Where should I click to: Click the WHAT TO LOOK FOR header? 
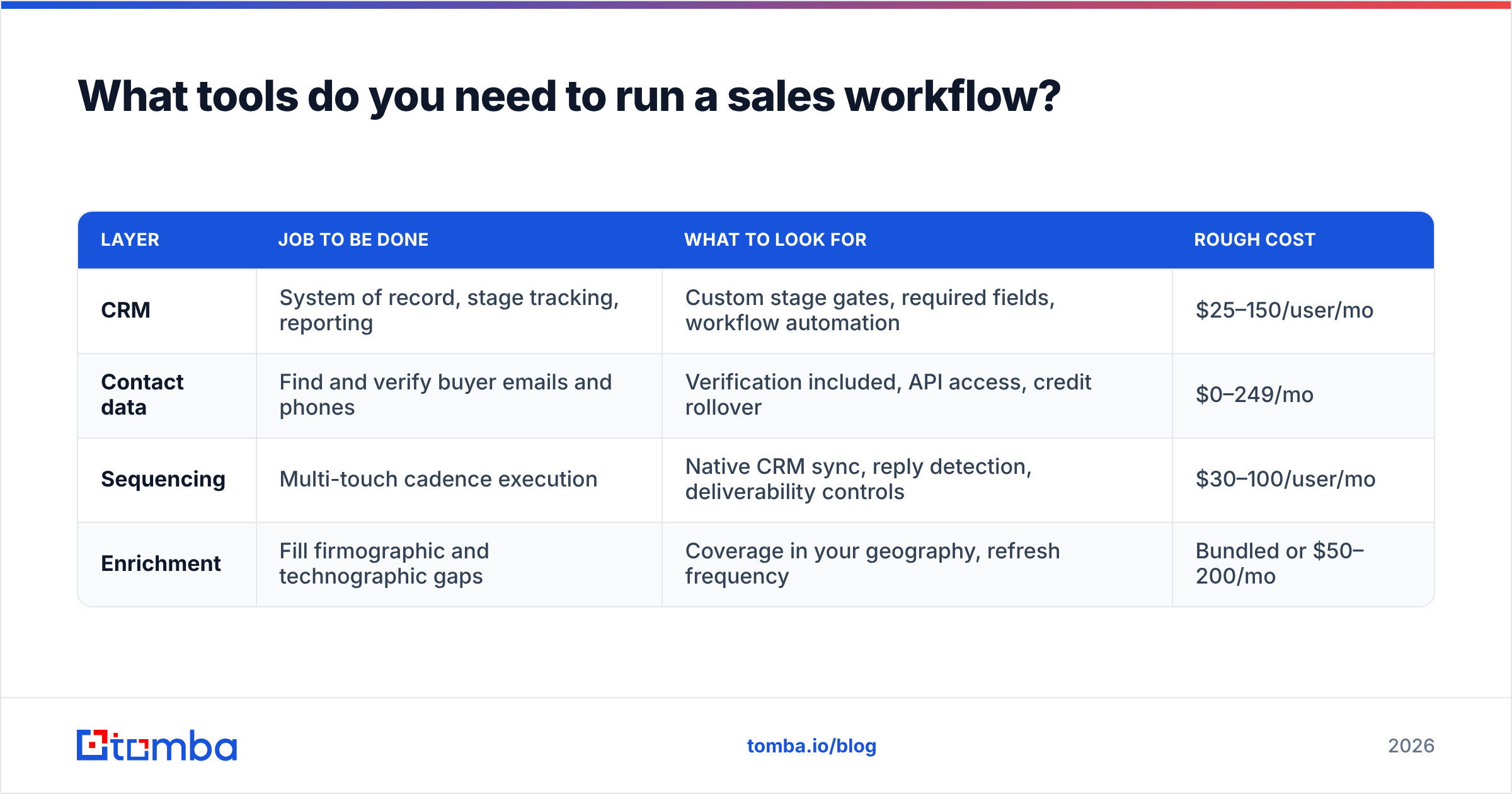tap(776, 239)
